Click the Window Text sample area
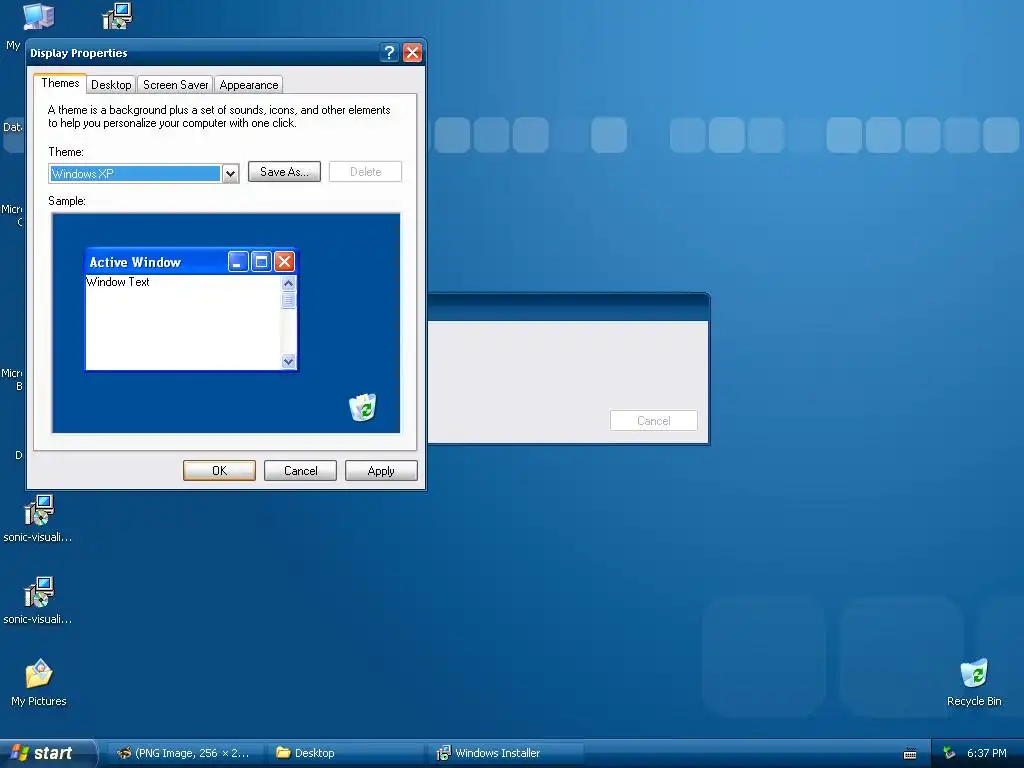 [118, 282]
